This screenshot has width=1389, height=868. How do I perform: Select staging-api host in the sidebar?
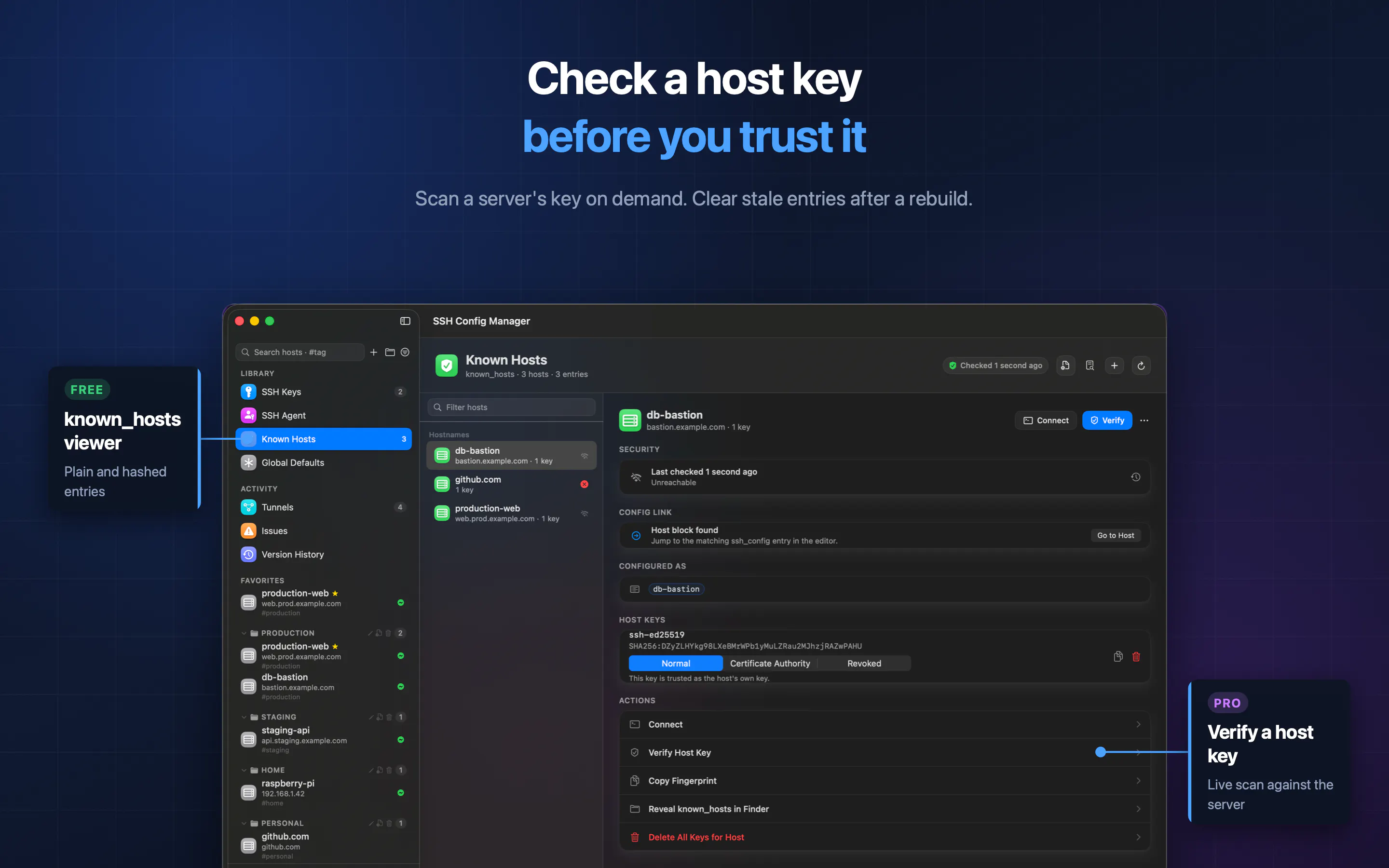pos(323,739)
